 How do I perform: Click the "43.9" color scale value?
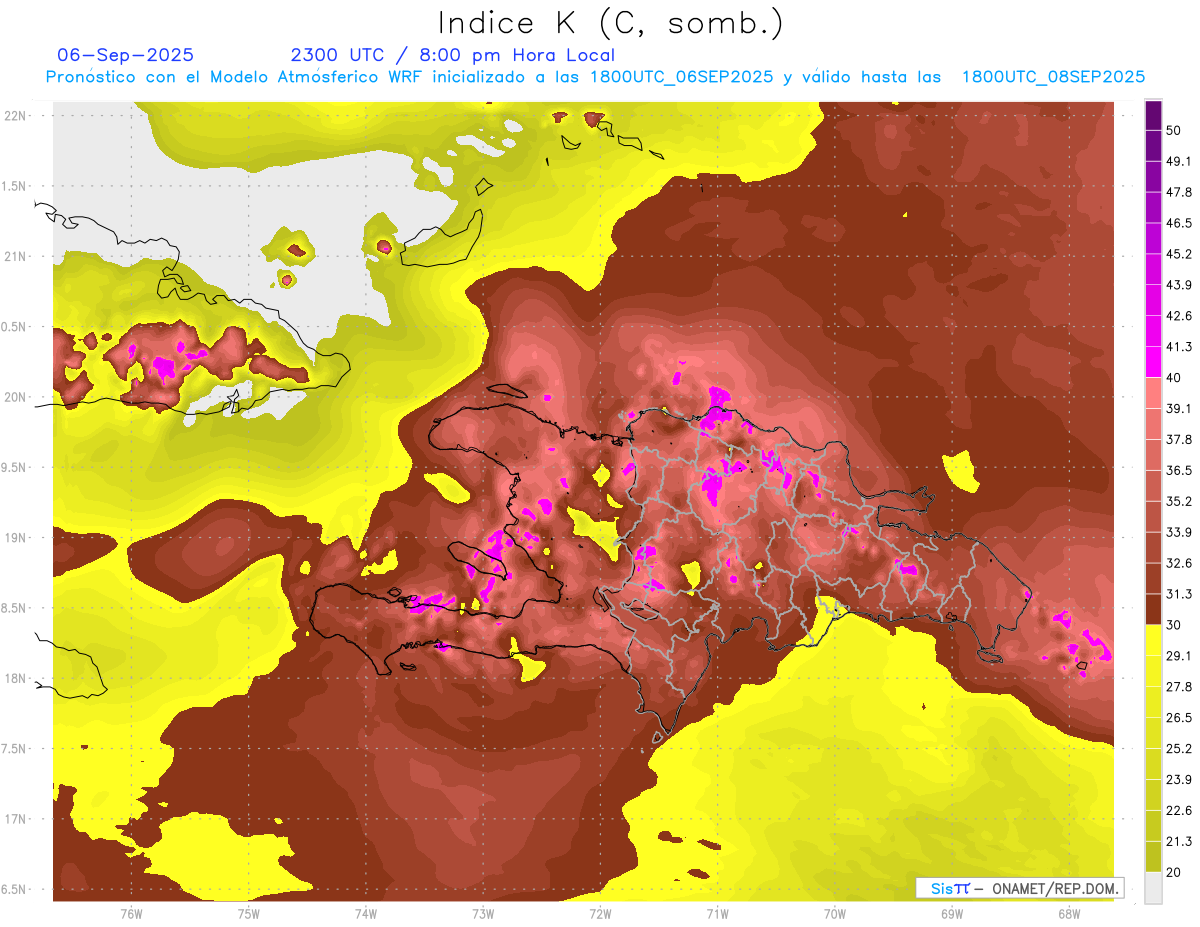click(x=1178, y=285)
